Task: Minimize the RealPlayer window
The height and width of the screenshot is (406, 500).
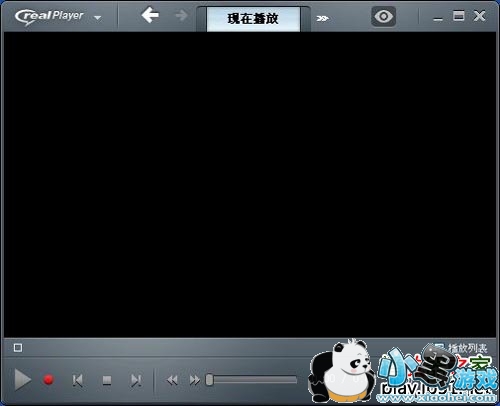Action: pyautogui.click(x=438, y=19)
